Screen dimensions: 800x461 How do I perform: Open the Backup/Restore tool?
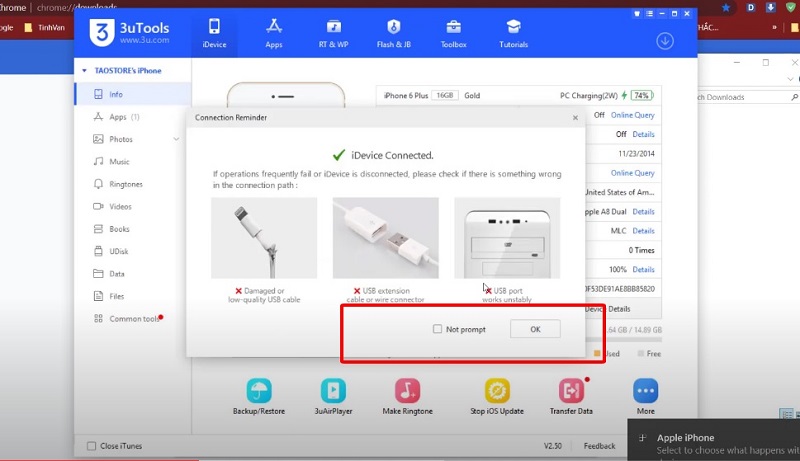coord(259,397)
